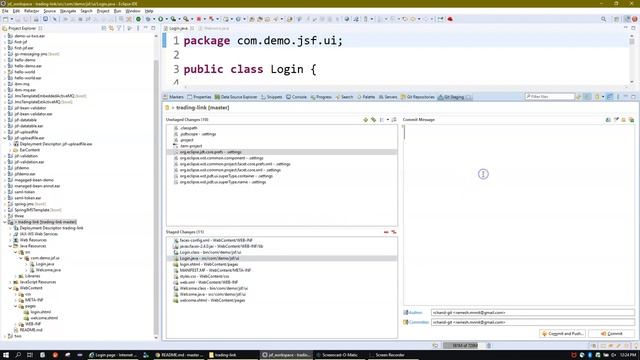Run the garbage collector trash icon

click(x=489, y=346)
